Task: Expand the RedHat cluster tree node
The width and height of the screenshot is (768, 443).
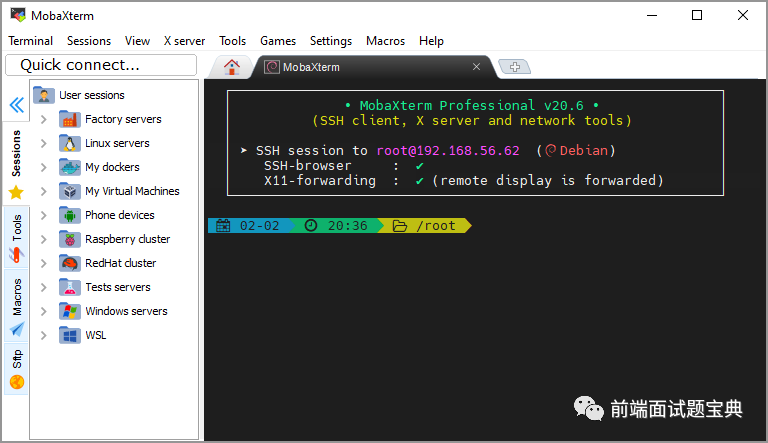Action: click(44, 264)
